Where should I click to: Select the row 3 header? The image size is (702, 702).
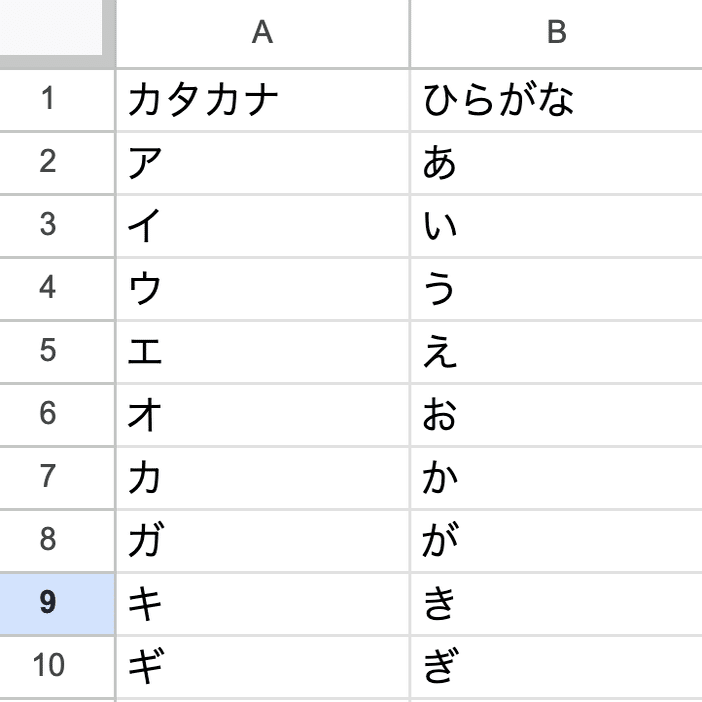[48, 226]
